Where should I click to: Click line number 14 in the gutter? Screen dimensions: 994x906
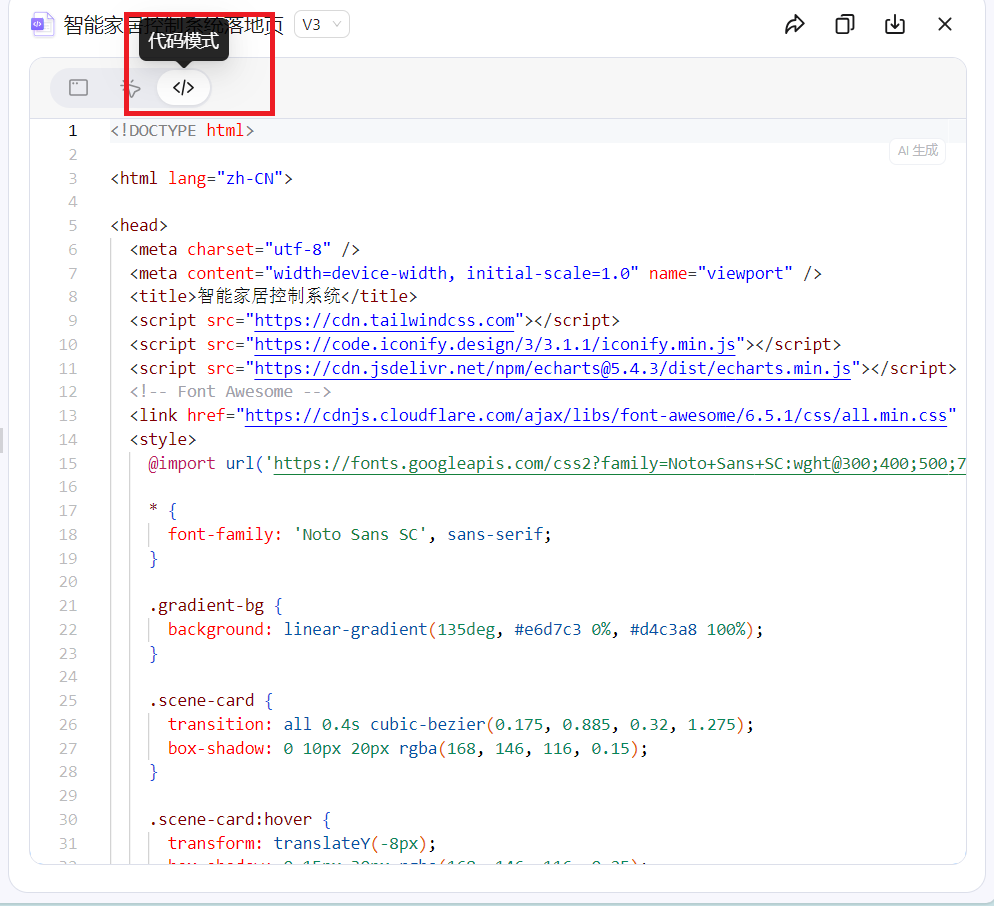coord(68,440)
